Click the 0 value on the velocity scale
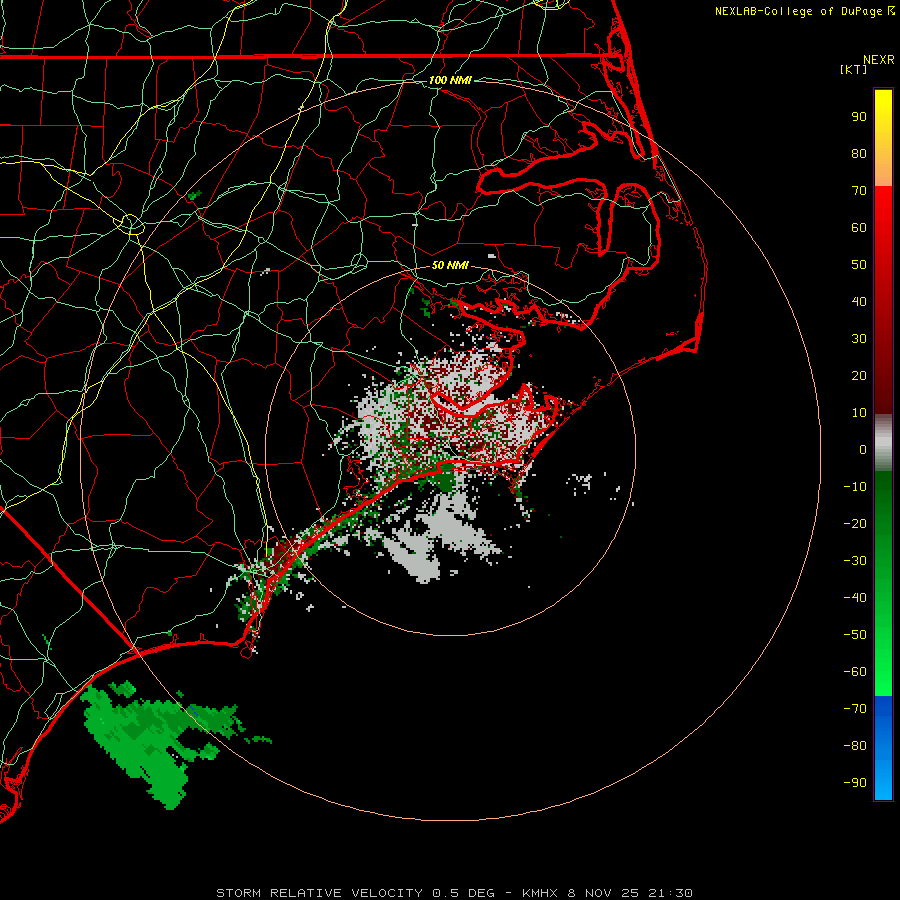The width and height of the screenshot is (900, 900). (863, 450)
